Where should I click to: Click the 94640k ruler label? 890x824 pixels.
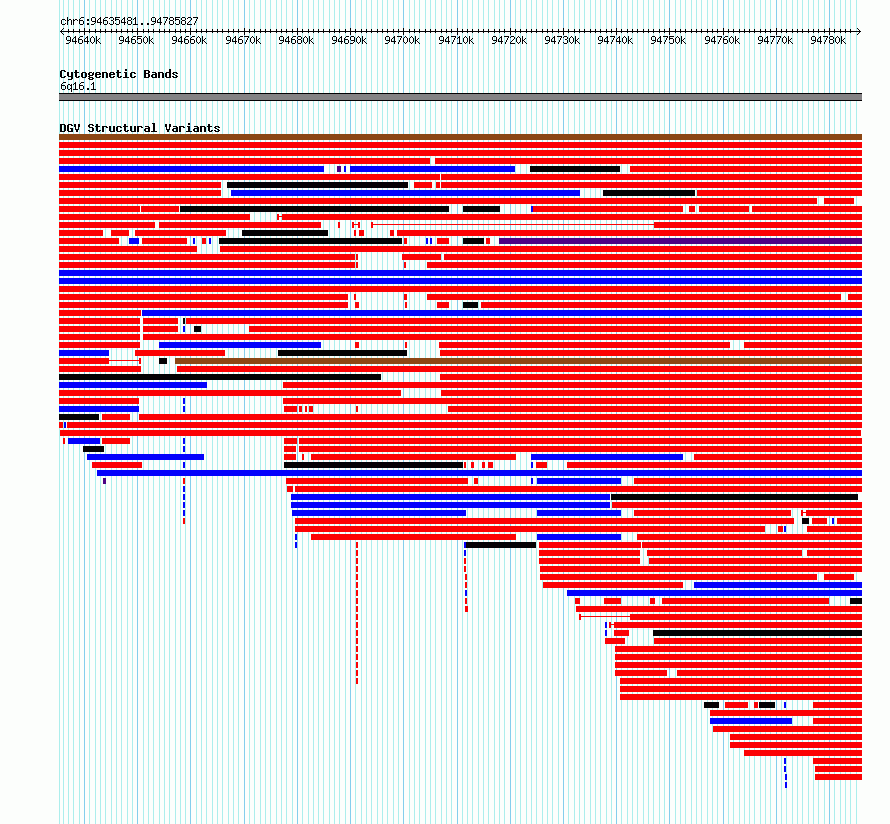pos(83,40)
